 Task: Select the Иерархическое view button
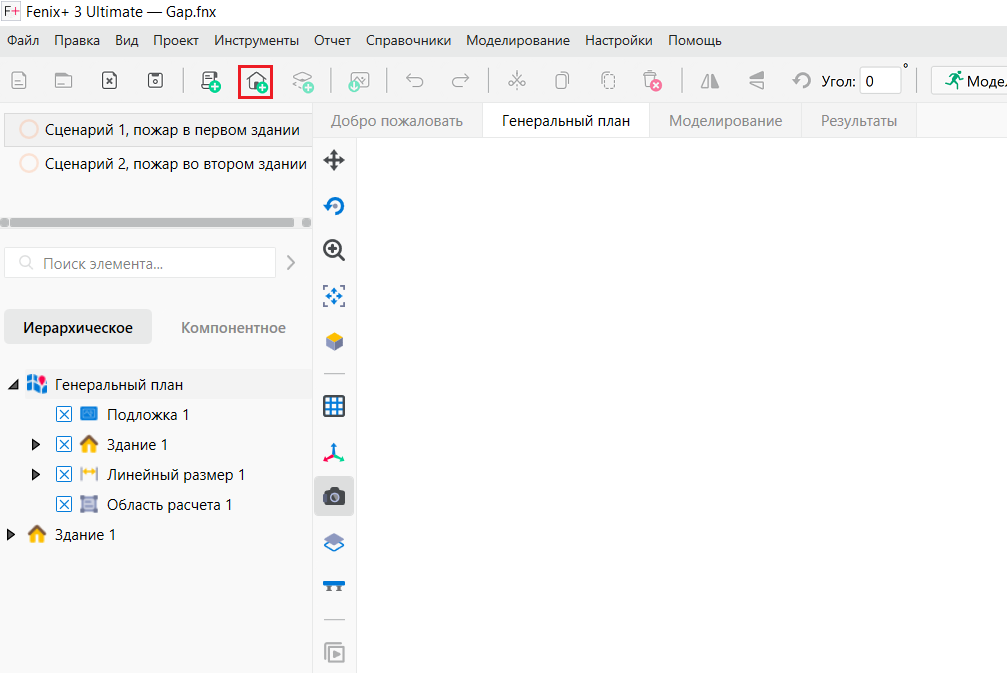tap(78, 328)
